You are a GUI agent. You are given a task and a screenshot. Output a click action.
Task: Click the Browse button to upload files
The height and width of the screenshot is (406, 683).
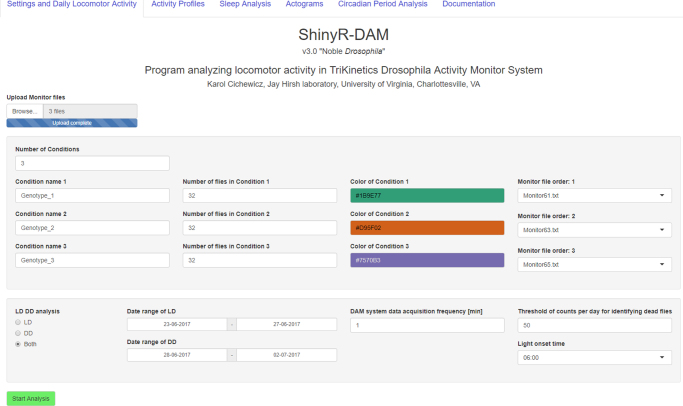25,111
